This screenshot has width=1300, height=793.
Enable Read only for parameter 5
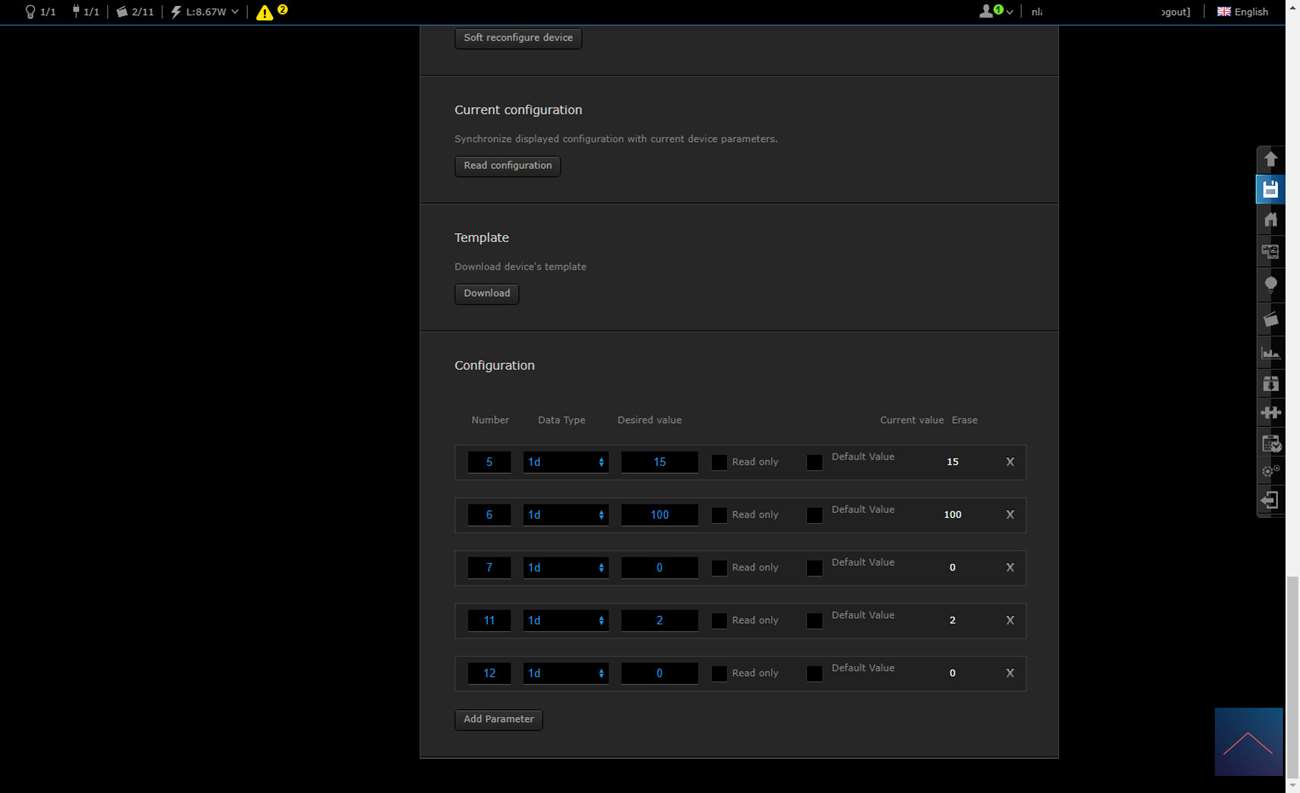[x=719, y=462]
